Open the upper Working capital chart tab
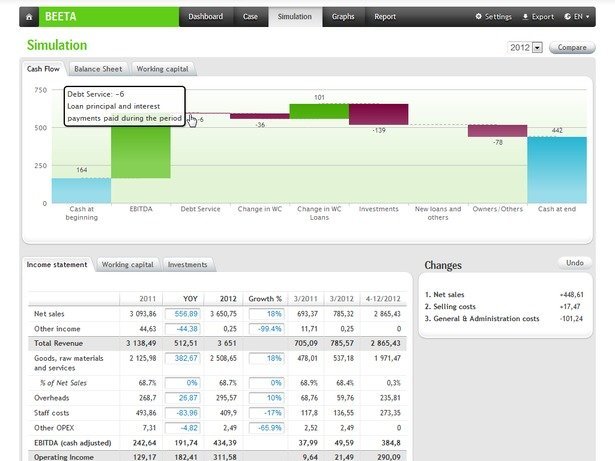 pyautogui.click(x=162, y=69)
